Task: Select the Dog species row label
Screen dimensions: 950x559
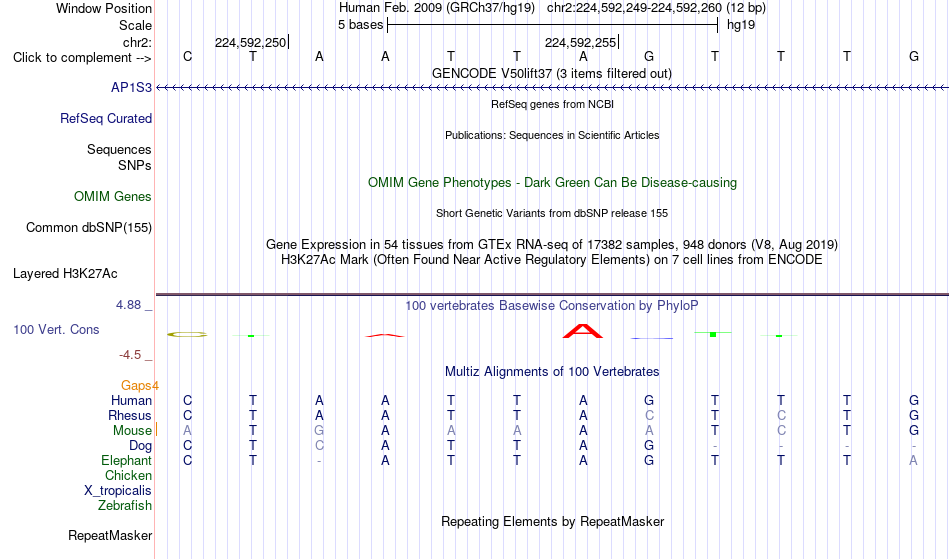Action: (x=140, y=446)
